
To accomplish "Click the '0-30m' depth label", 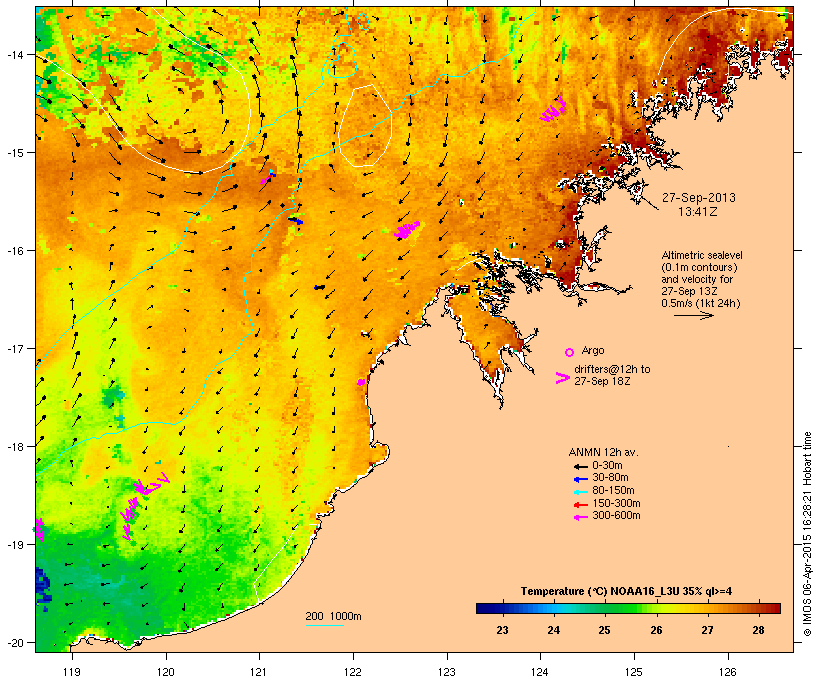I will pyautogui.click(x=607, y=466).
